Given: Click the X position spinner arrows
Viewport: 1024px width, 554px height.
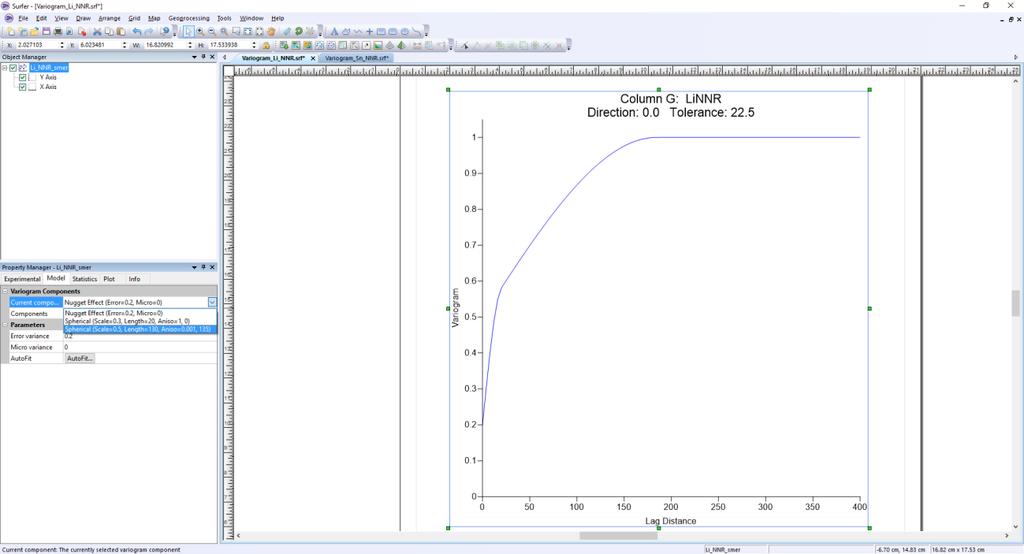Looking at the screenshot, I should 62,45.
